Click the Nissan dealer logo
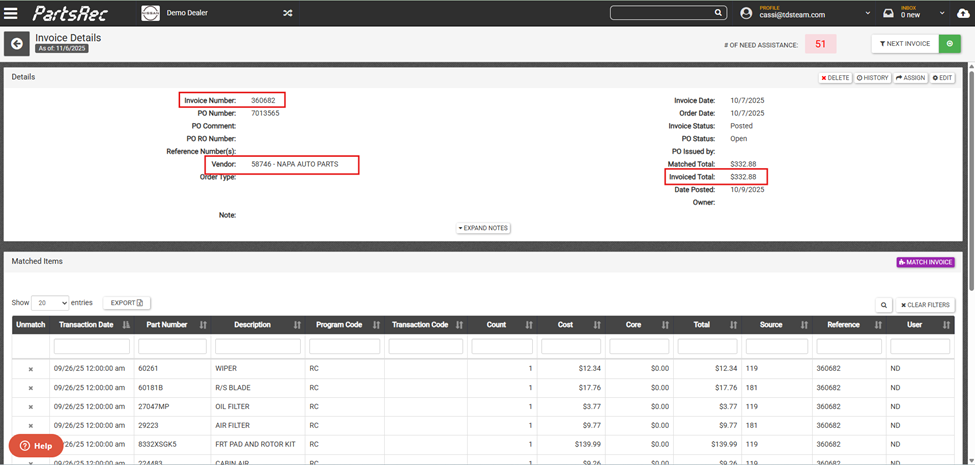This screenshot has height=465, width=975. (150, 13)
